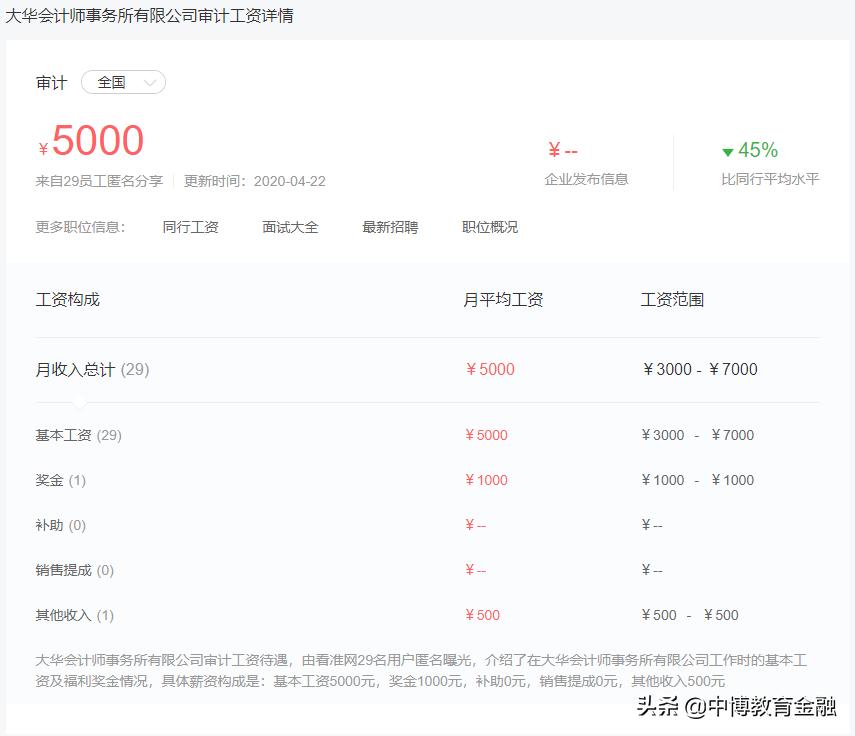Select the 同行工资 link
This screenshot has width=855, height=736.
[191, 227]
